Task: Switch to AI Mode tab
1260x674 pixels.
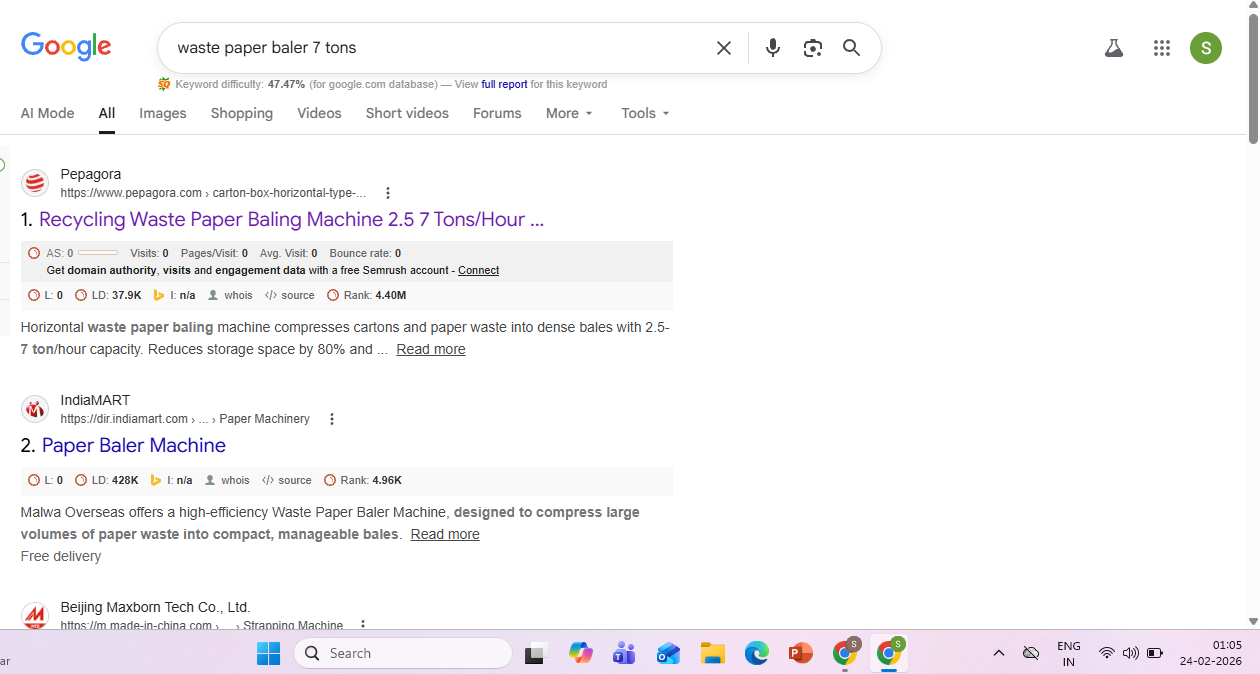Action: tap(48, 113)
